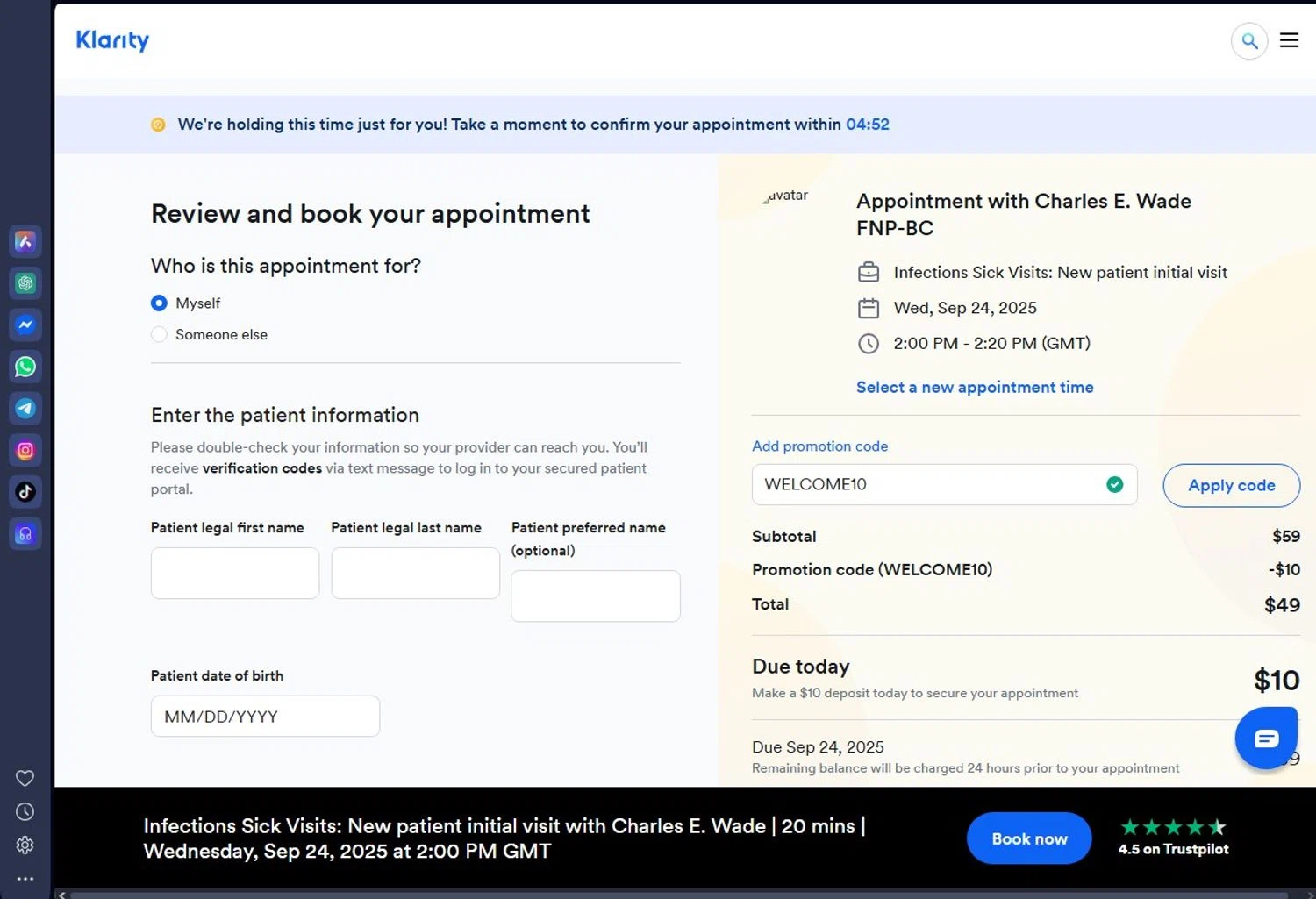Screen dimensions: 1316x899
Task: Click the green checkmark in promo field
Action: 1115,484
